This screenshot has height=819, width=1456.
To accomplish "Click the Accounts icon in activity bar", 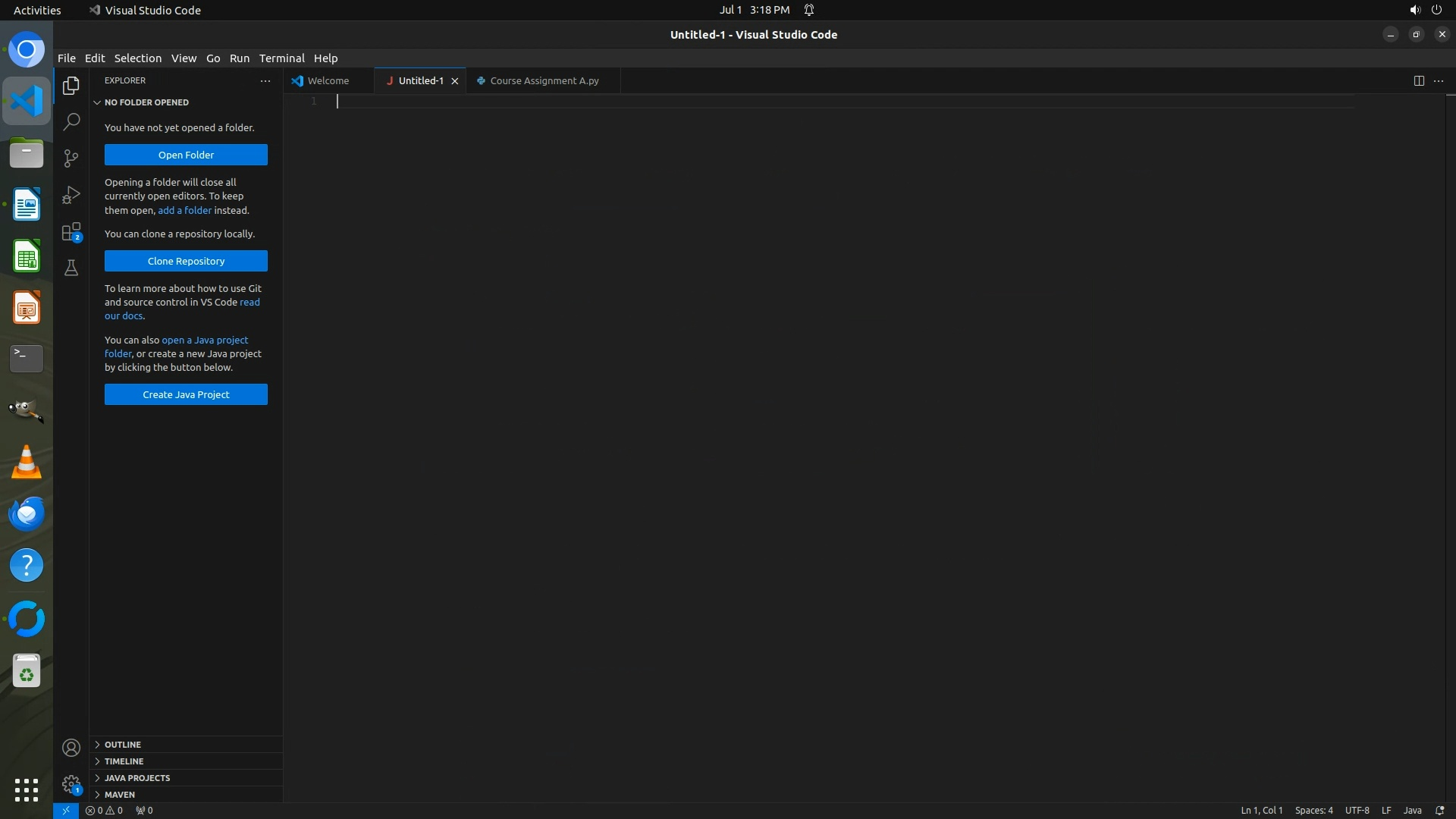I will tap(71, 748).
